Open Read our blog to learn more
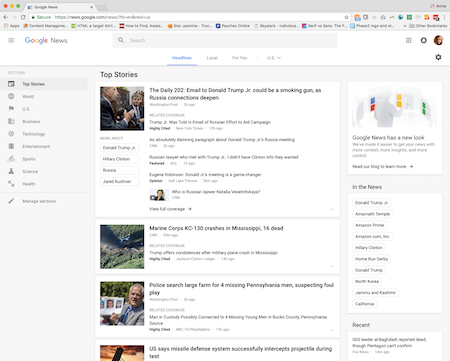The image size is (450, 361). coord(382,166)
